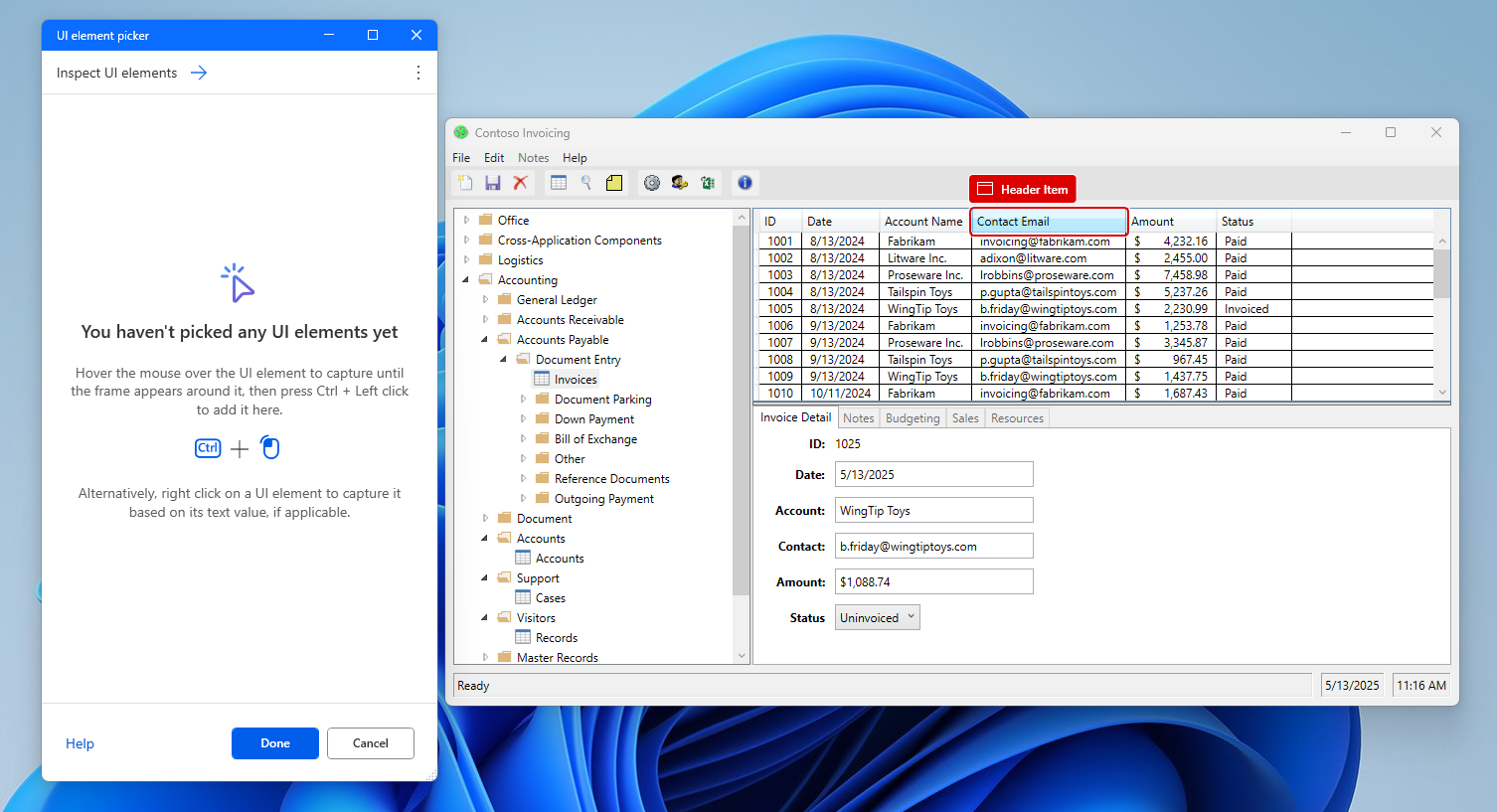Switch to the Budgeting tab
The width and height of the screenshot is (1497, 812).
(912, 417)
